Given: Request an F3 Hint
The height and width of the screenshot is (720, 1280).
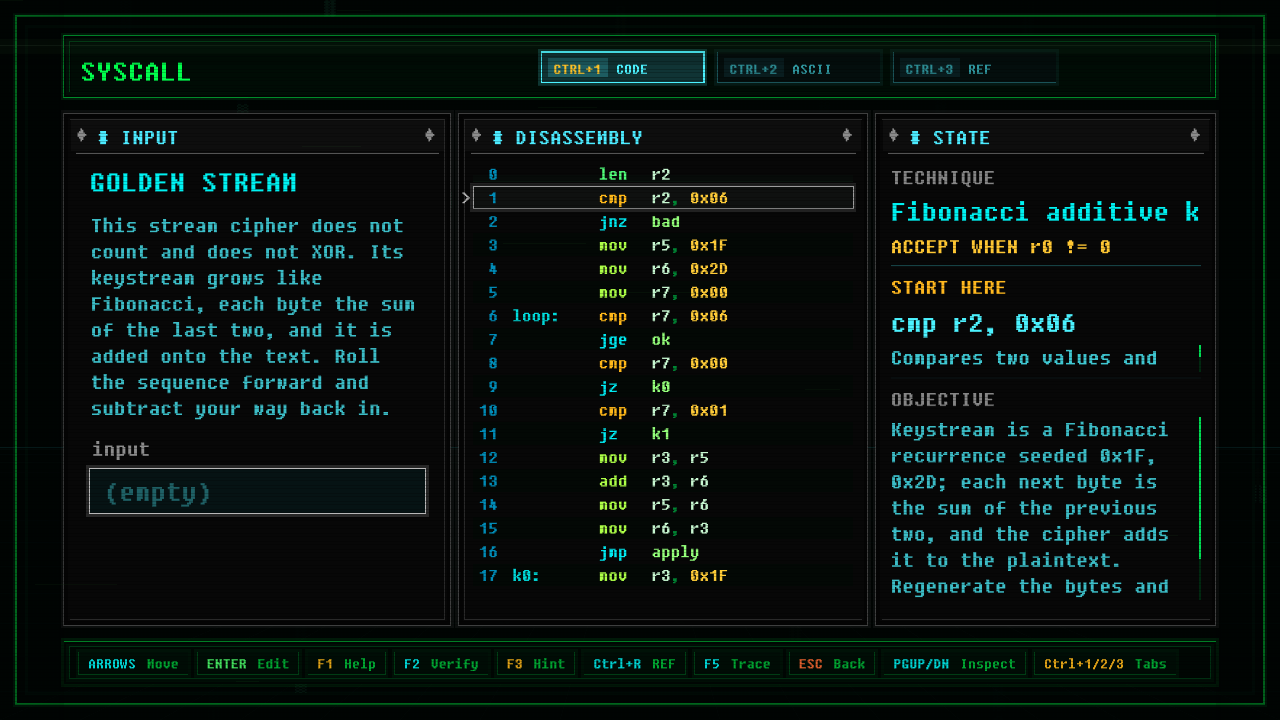Looking at the screenshot, I should (535, 663).
